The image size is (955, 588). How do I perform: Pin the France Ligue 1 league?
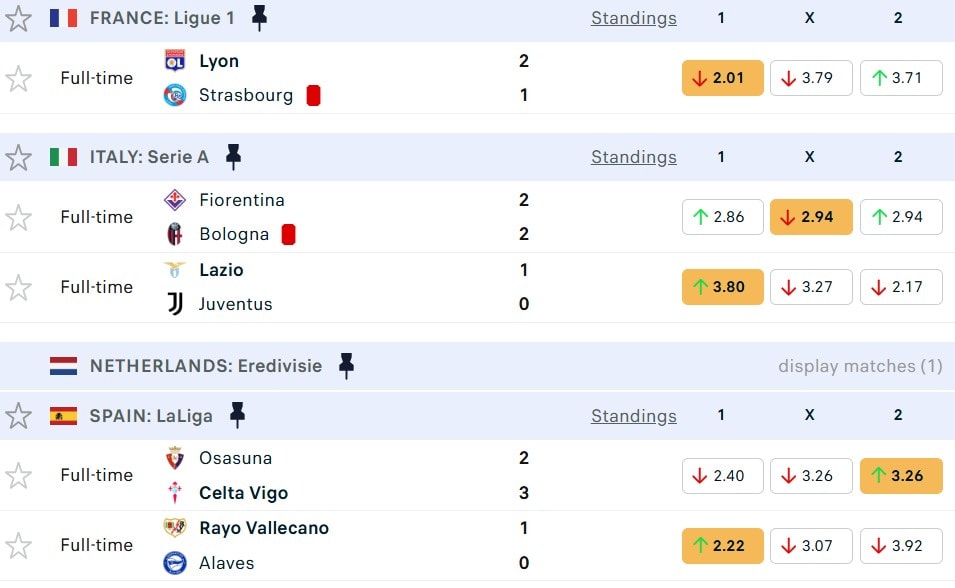click(259, 18)
